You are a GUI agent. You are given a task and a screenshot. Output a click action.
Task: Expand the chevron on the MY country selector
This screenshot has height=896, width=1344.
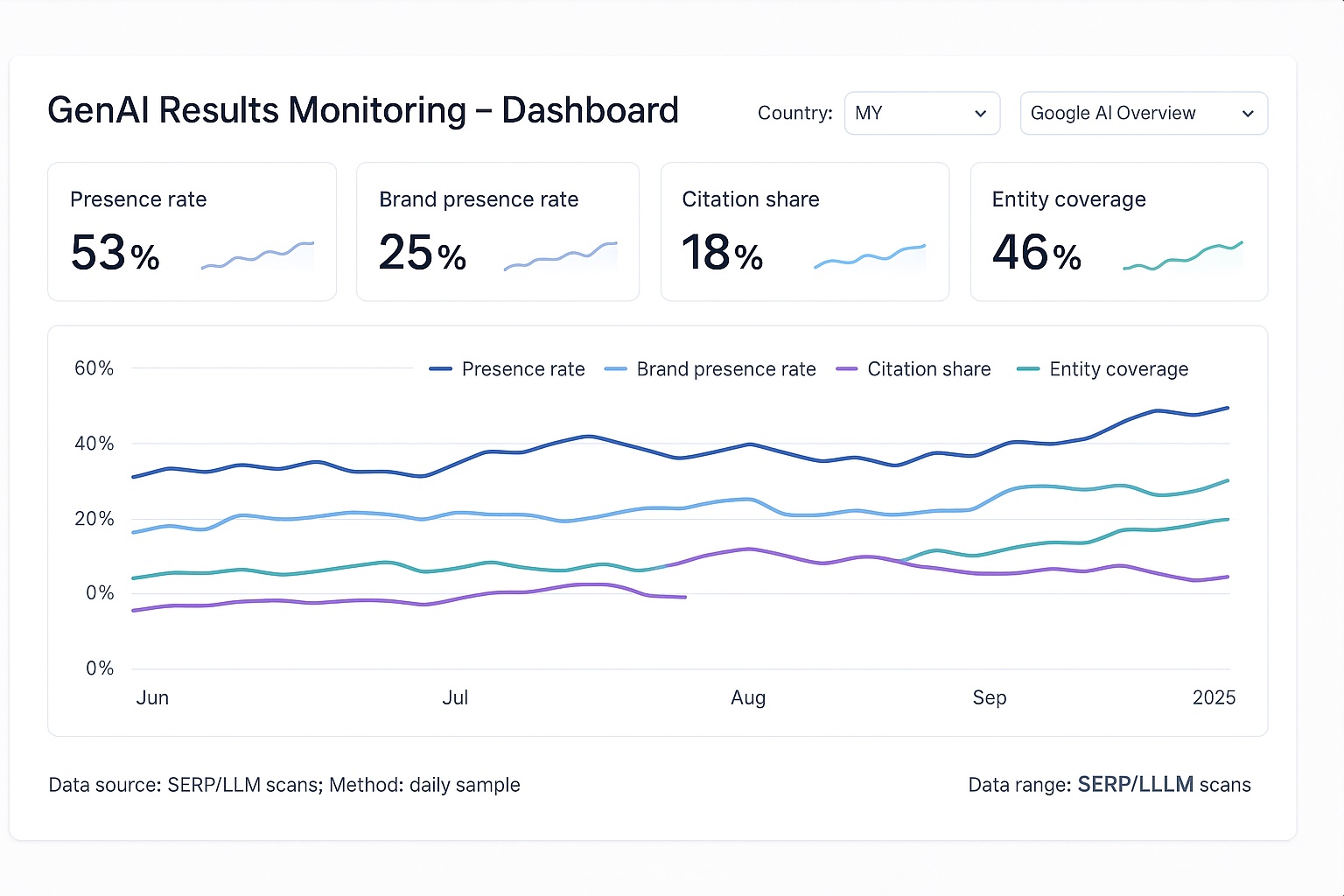980,114
